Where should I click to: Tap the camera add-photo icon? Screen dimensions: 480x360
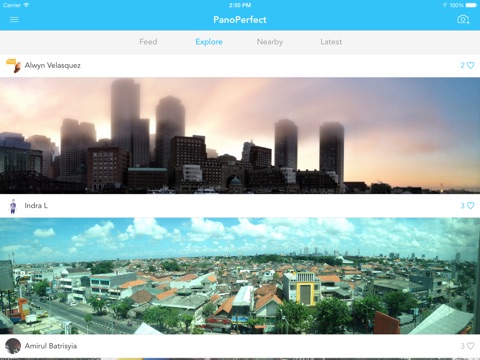pos(463,19)
